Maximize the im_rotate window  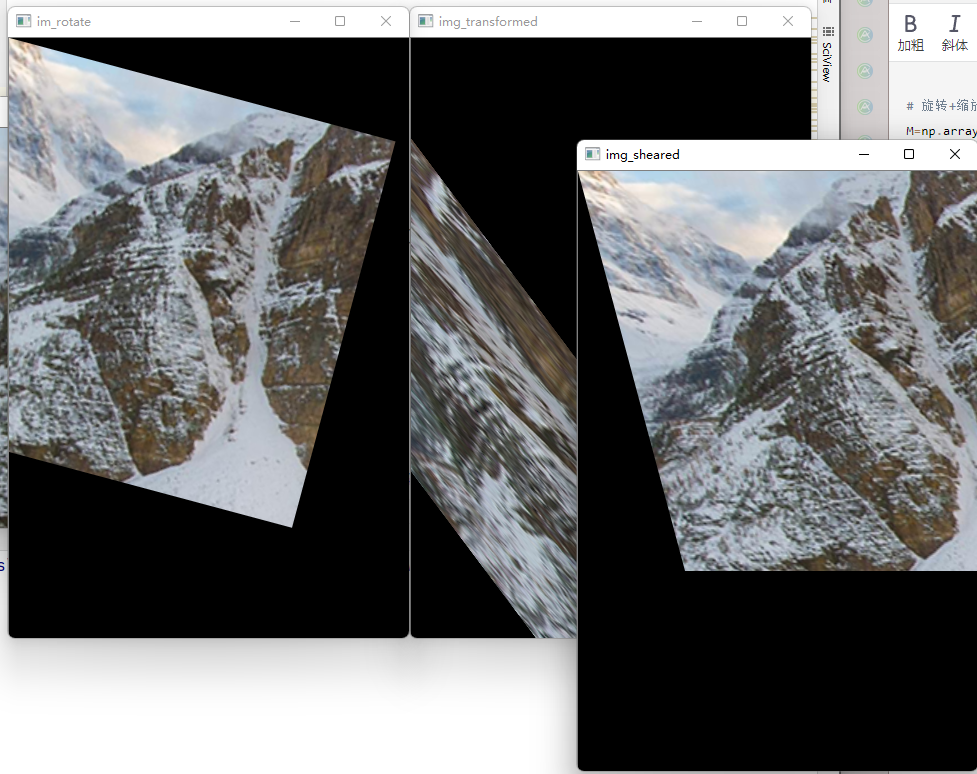[340, 21]
